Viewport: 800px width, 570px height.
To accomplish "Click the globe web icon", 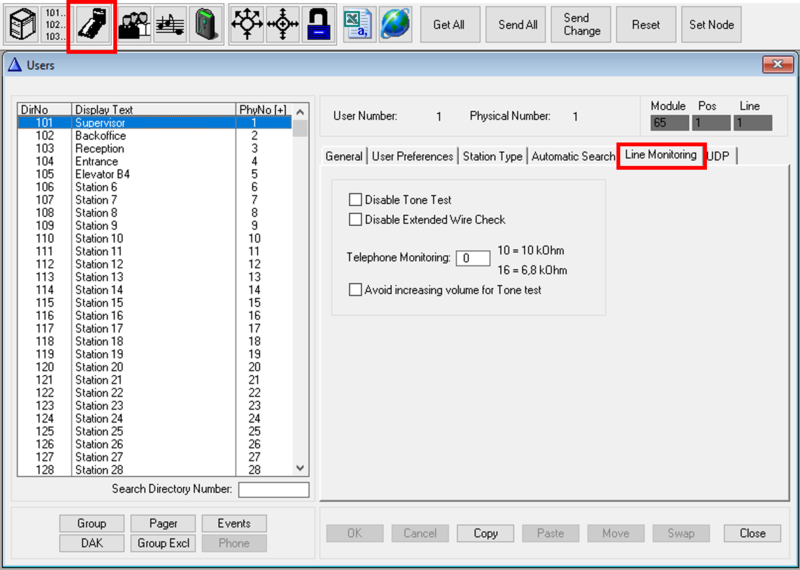I will point(395,24).
